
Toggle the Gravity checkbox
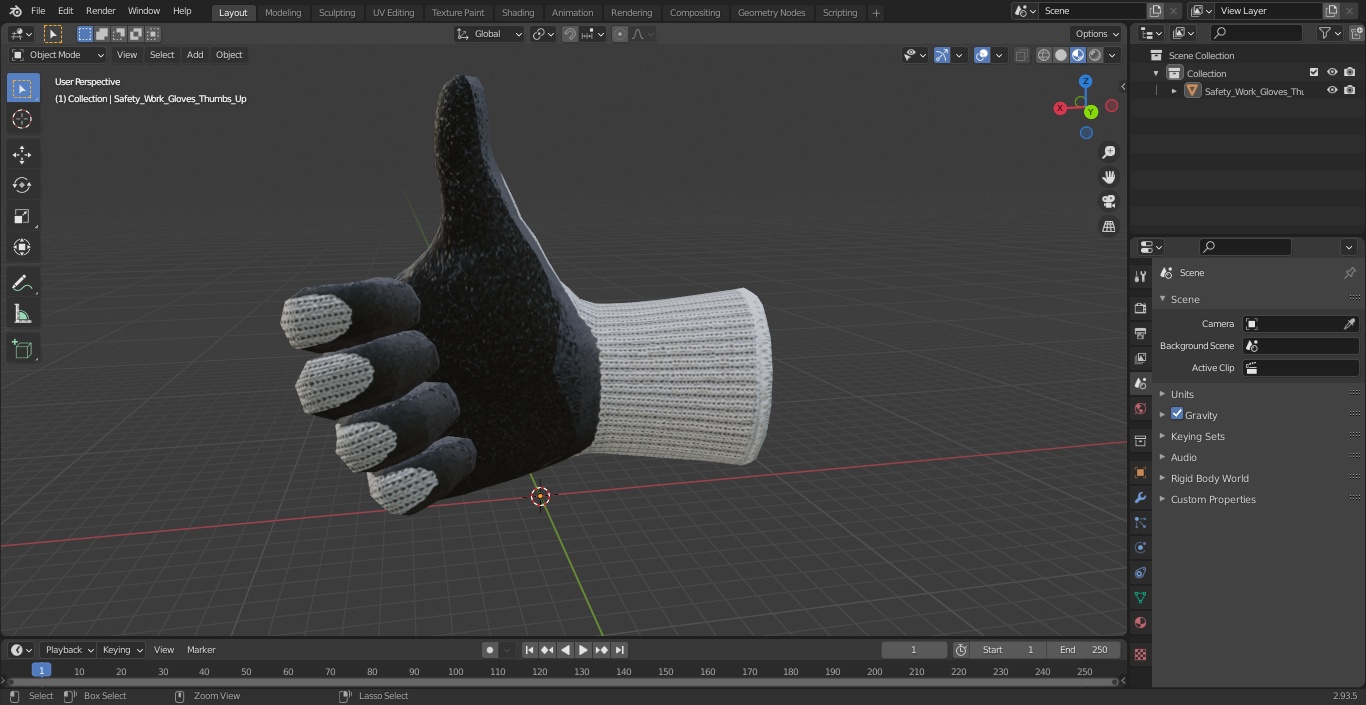click(1177, 414)
